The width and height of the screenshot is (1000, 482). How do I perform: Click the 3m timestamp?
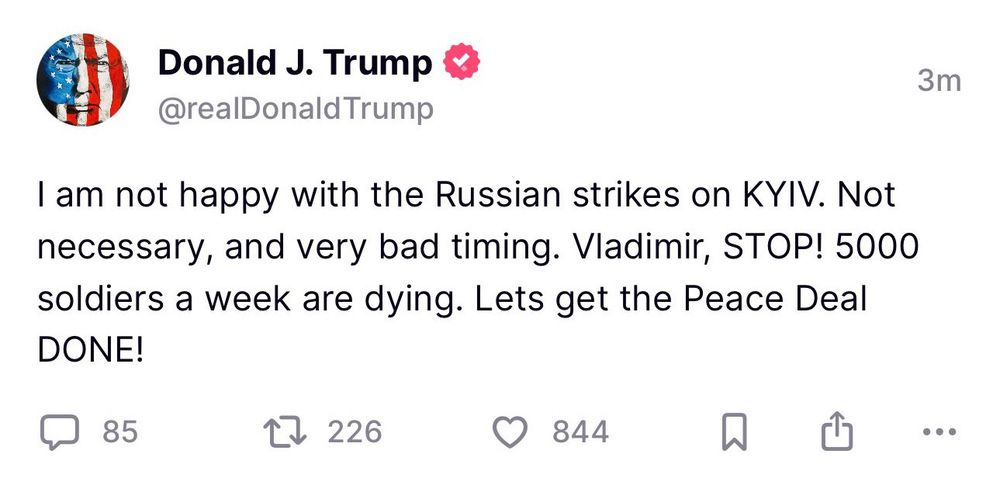point(939,82)
